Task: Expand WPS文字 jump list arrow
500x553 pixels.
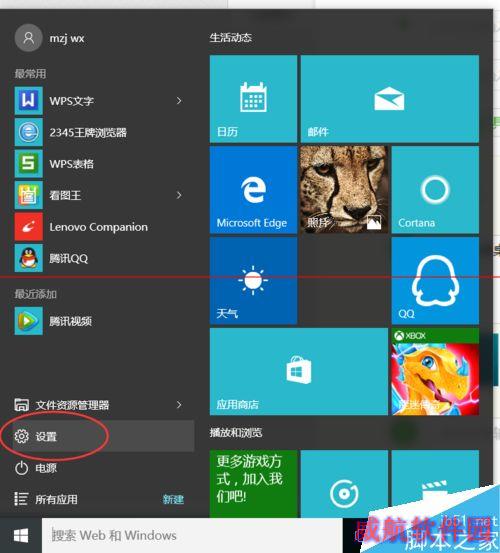Action: click(x=179, y=101)
